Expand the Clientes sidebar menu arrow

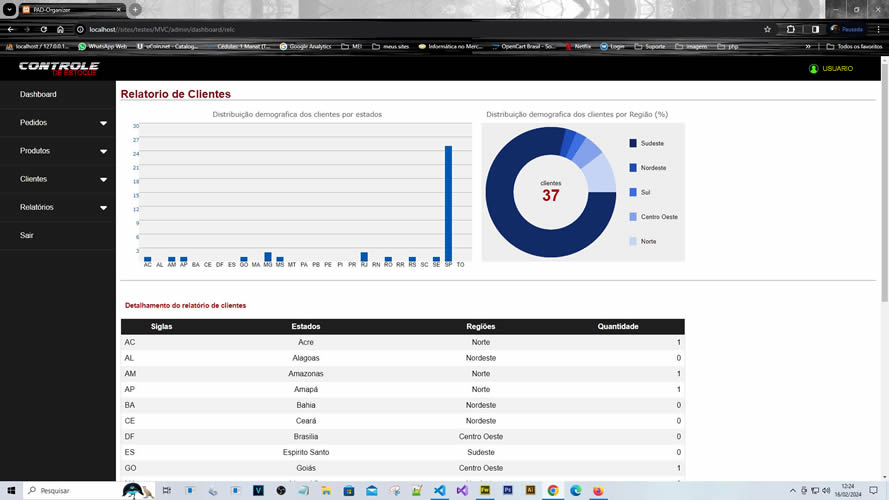pyautogui.click(x=103, y=180)
